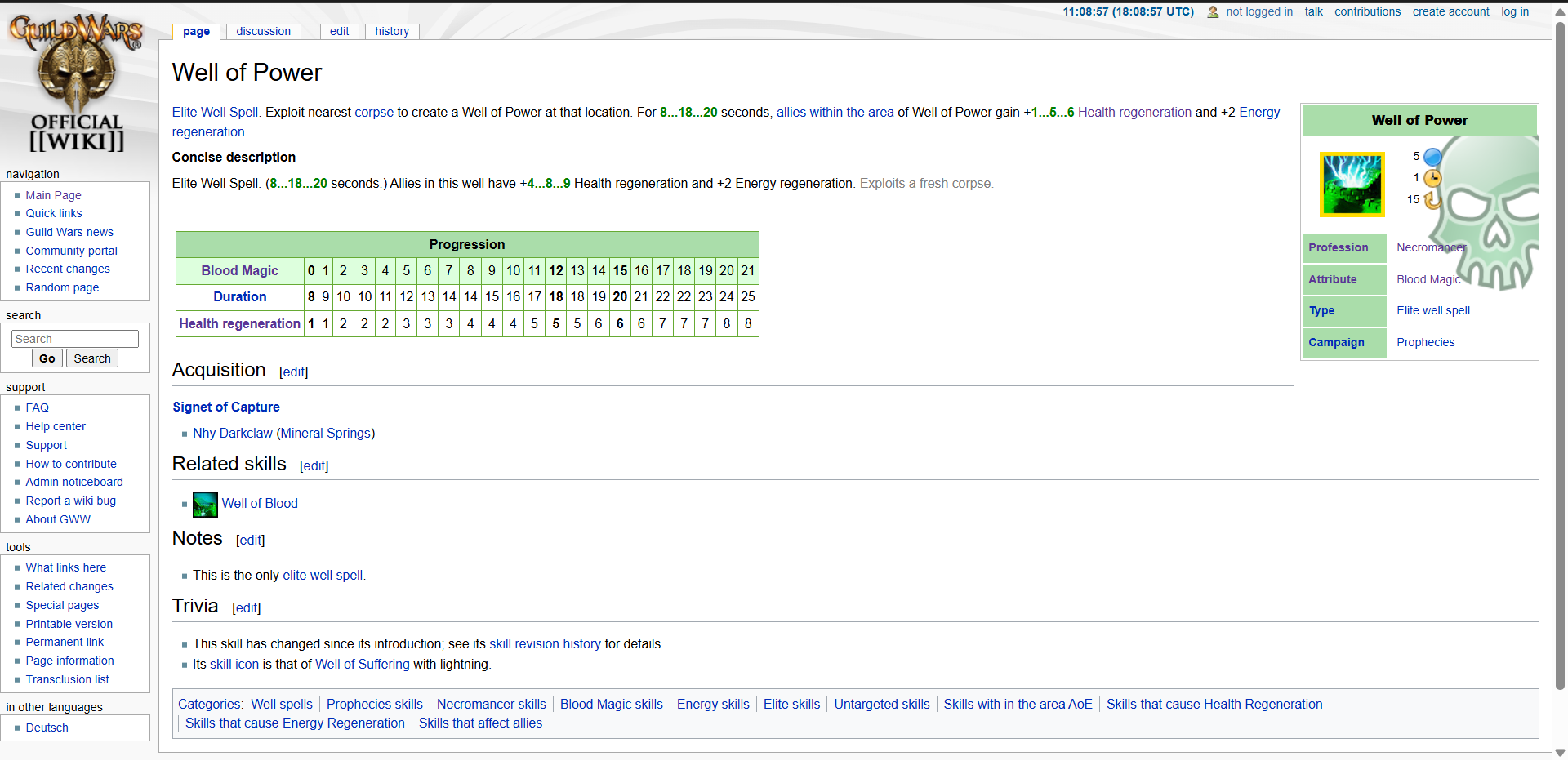Viewport: 1568px width, 761px height.
Task: Open Special pages
Action: [x=62, y=605]
